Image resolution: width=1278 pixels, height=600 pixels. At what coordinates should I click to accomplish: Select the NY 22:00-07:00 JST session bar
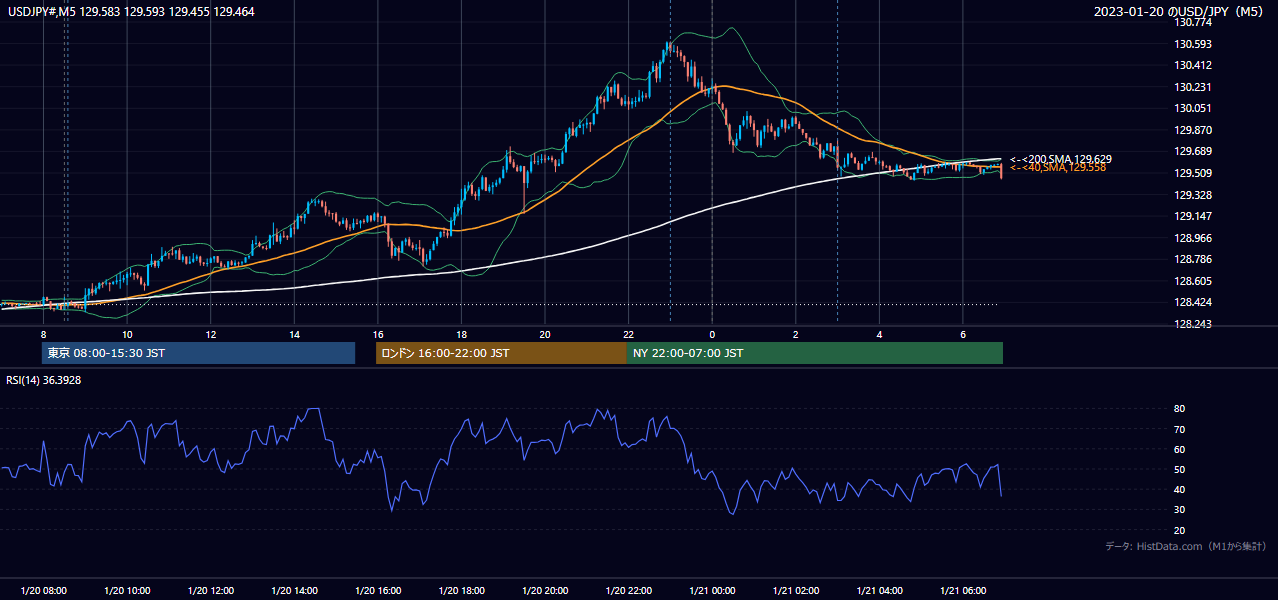(x=815, y=353)
